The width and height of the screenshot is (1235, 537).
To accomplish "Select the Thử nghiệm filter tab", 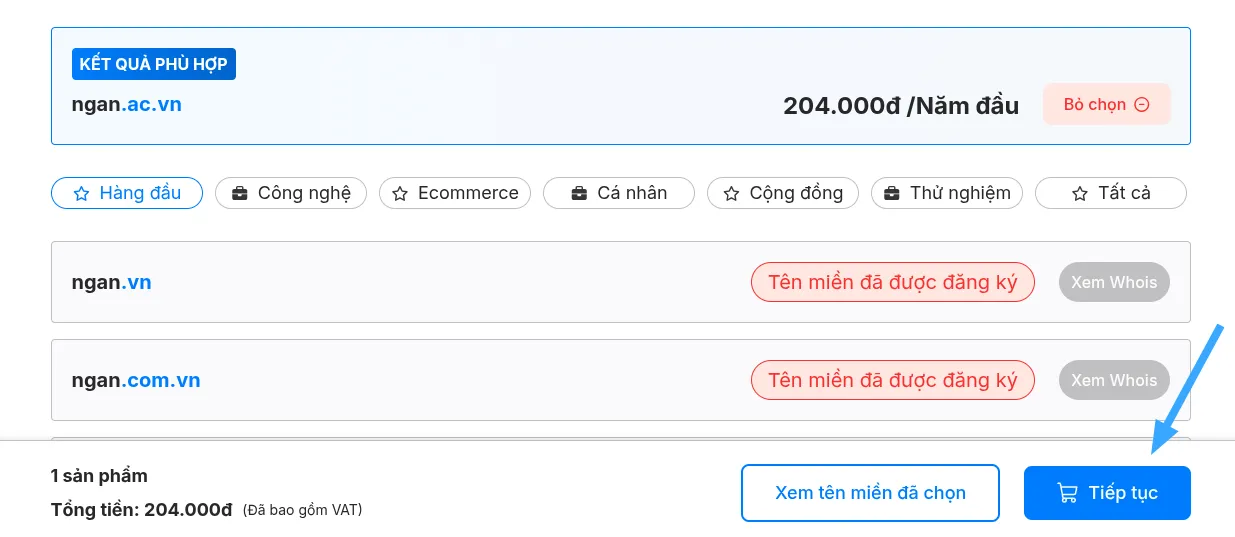I will click(x=947, y=193).
